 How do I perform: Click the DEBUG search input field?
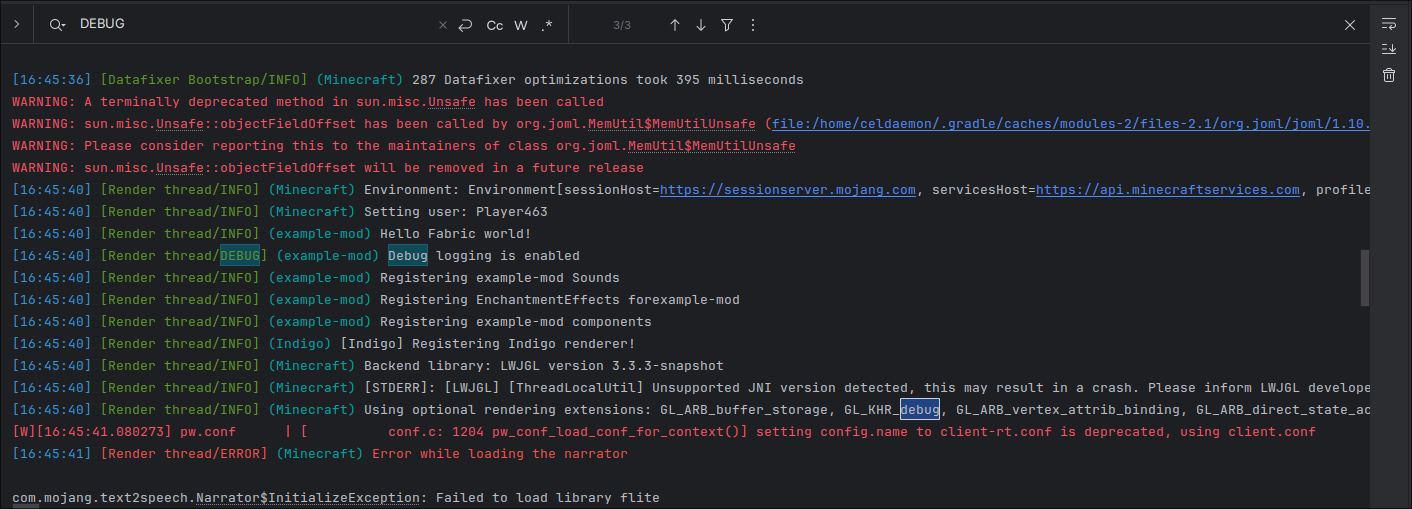click(x=250, y=24)
